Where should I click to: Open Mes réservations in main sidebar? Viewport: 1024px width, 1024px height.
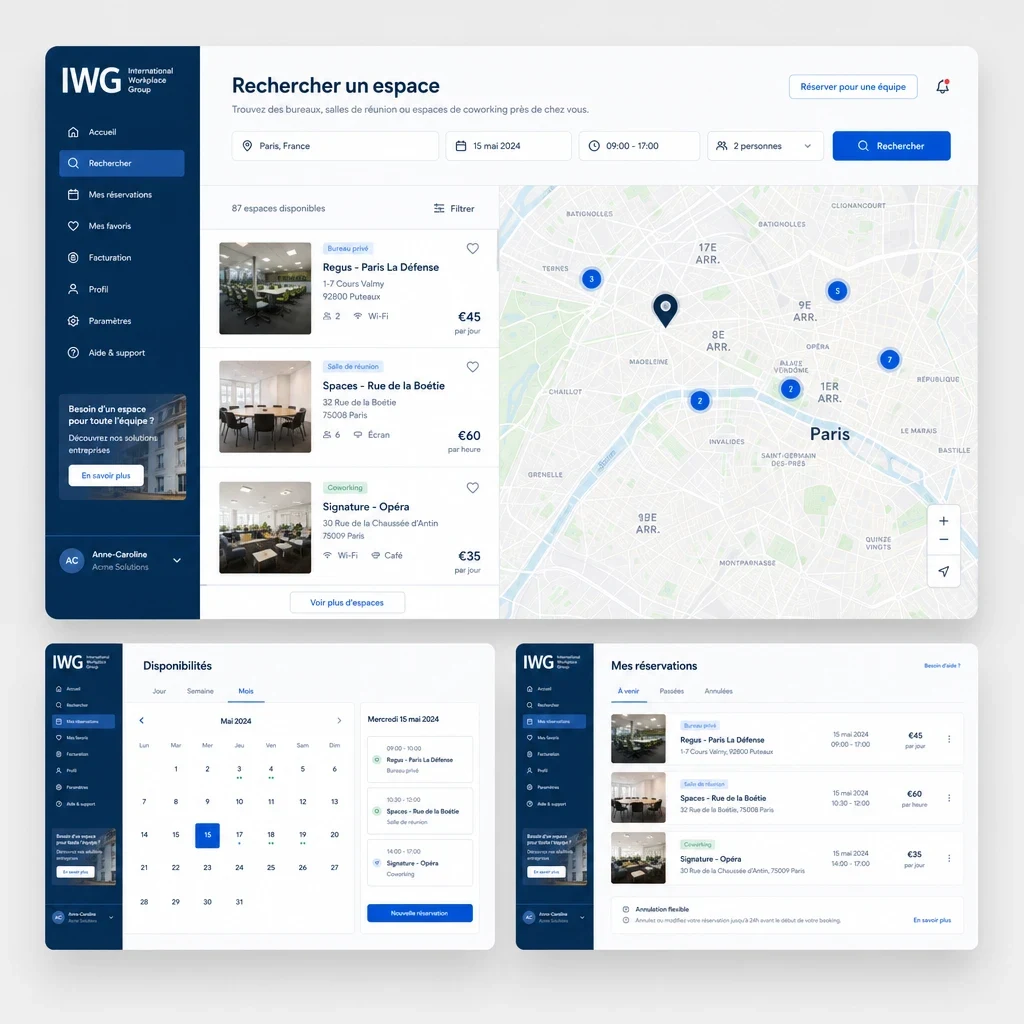point(121,195)
